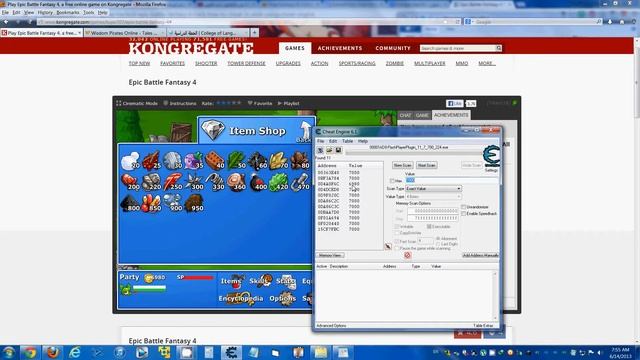The width and height of the screenshot is (640, 360).
Task: Open the game Encyclopedia
Action: pyautogui.click(x=241, y=298)
